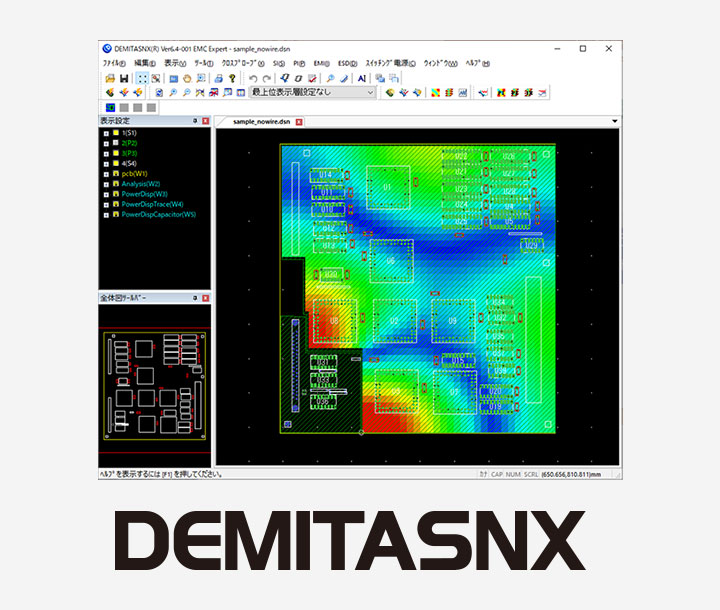This screenshot has height=610, width=720.
Task: Pin the 表示設定 panel with pushpin icon
Action: point(195,121)
